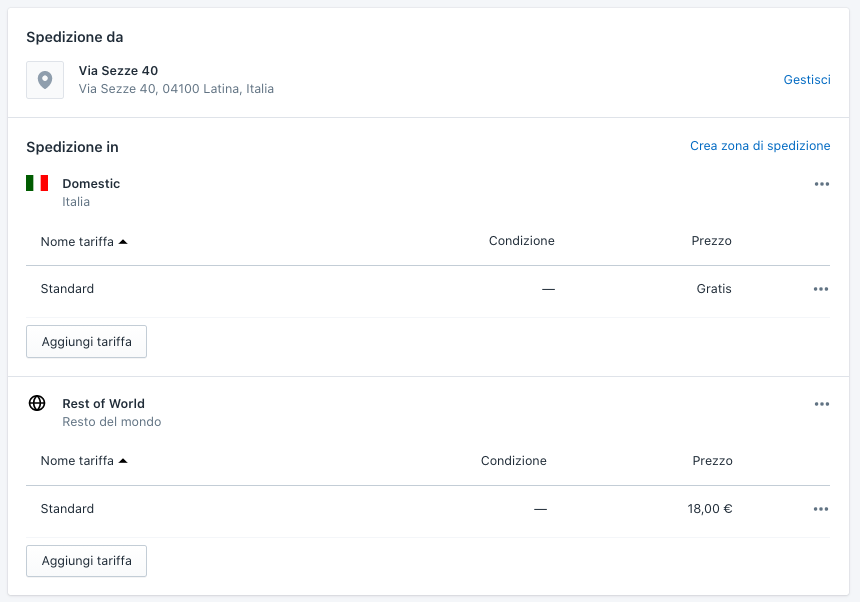Sort Rest of World rates by Nome tariffa arrow
Screen dimensions: 860x602
pyautogui.click(x=123, y=461)
